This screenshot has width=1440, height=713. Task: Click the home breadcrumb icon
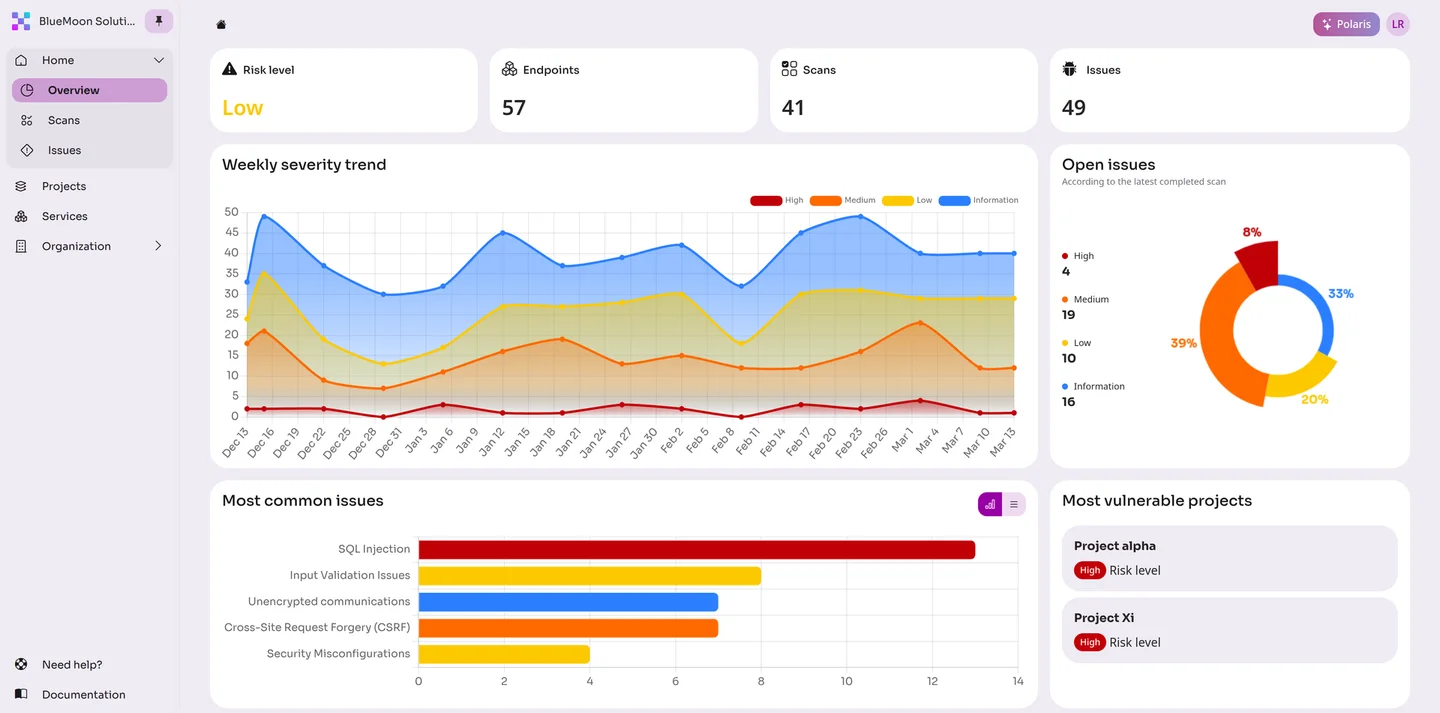(x=221, y=25)
